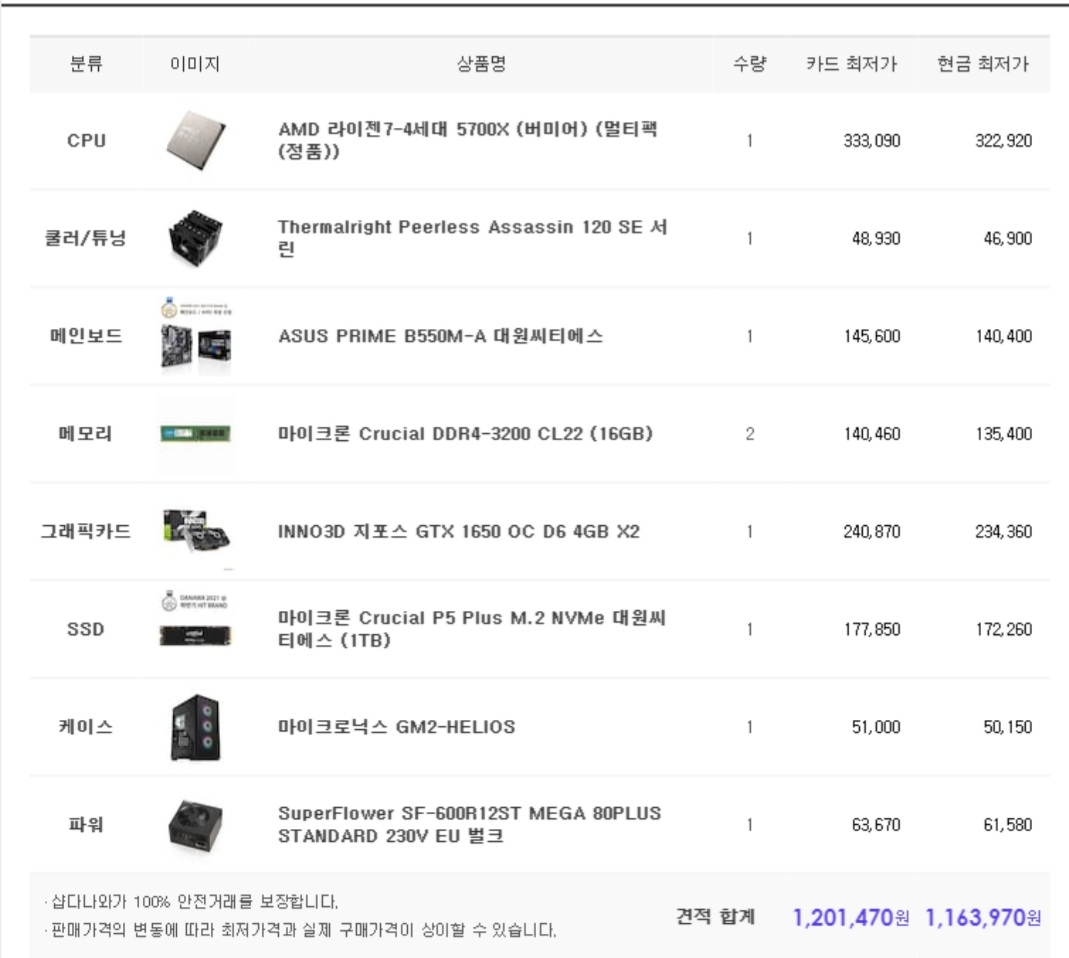Image resolution: width=1069 pixels, height=958 pixels.
Task: Click the INNO3D GTX 1650 graphics card image
Action: click(x=196, y=531)
